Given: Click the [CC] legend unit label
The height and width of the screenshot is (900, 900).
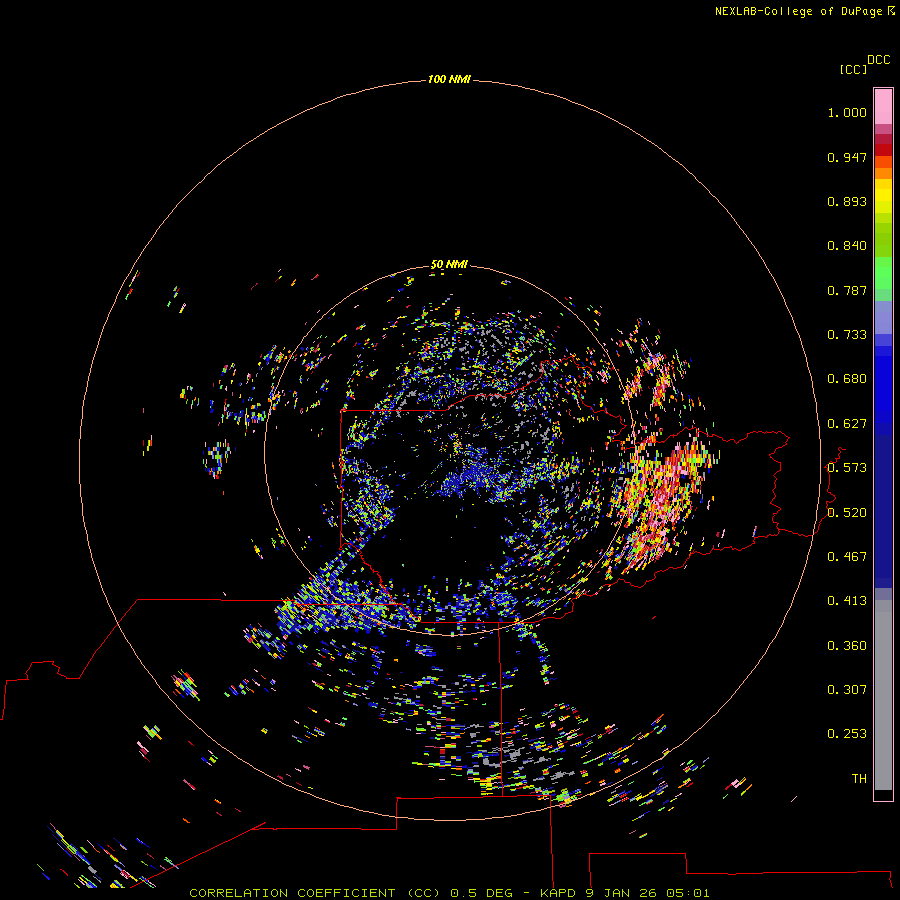Looking at the screenshot, I should pos(853,69).
